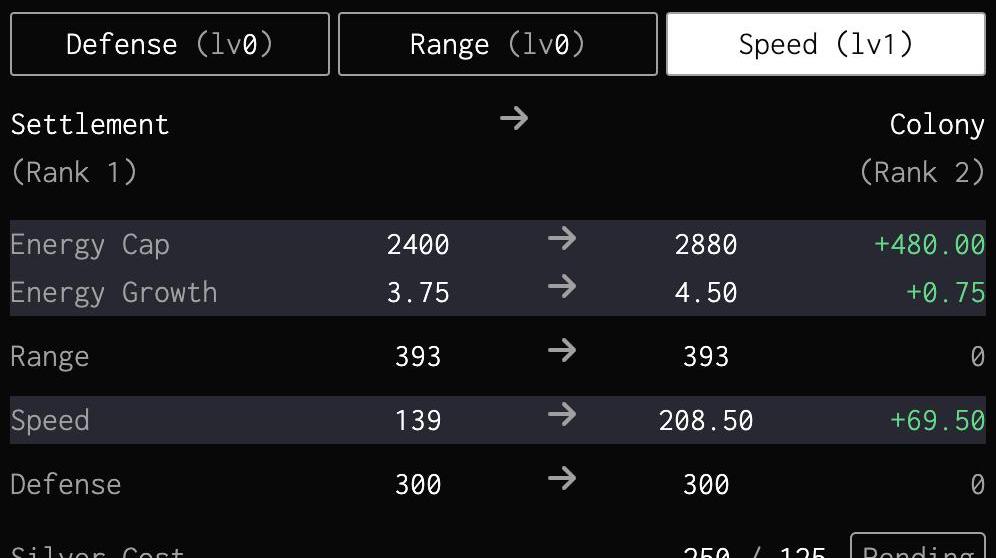This screenshot has height=558, width=996.
Task: Click the +480.00 energy cap increase
Action: [929, 245]
